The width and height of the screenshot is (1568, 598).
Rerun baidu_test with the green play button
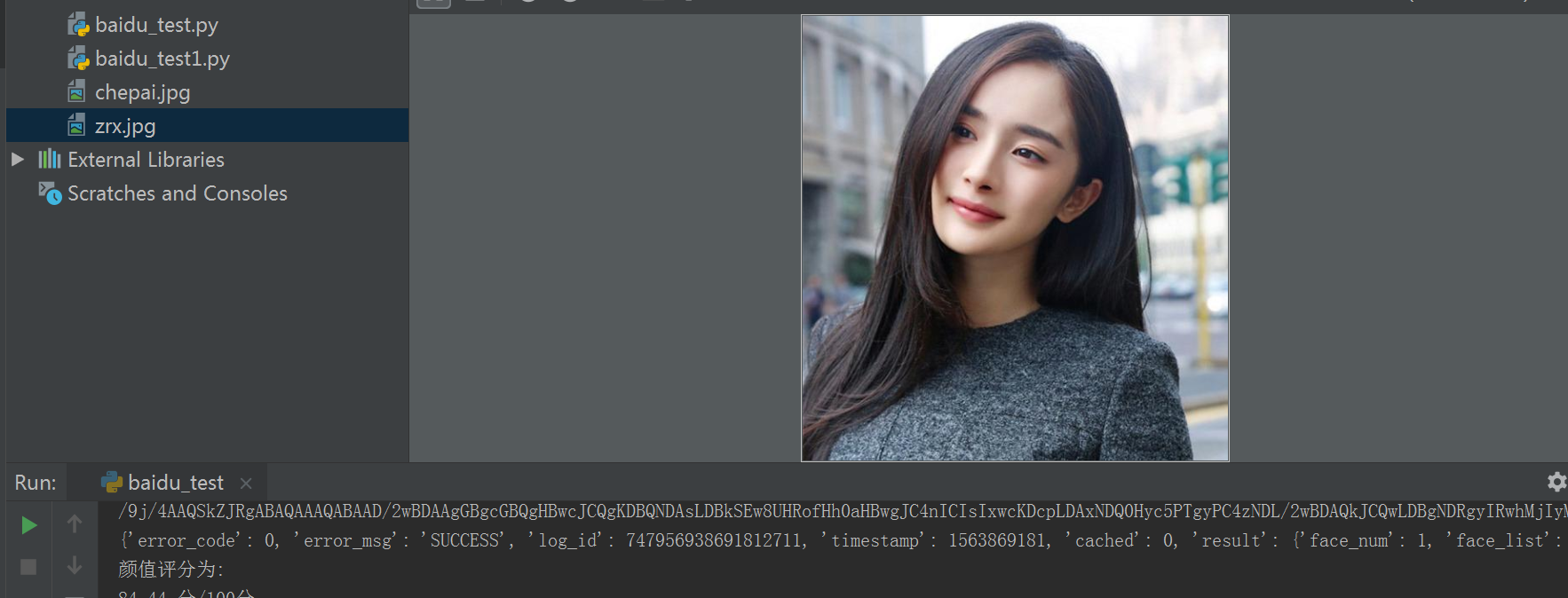(28, 525)
